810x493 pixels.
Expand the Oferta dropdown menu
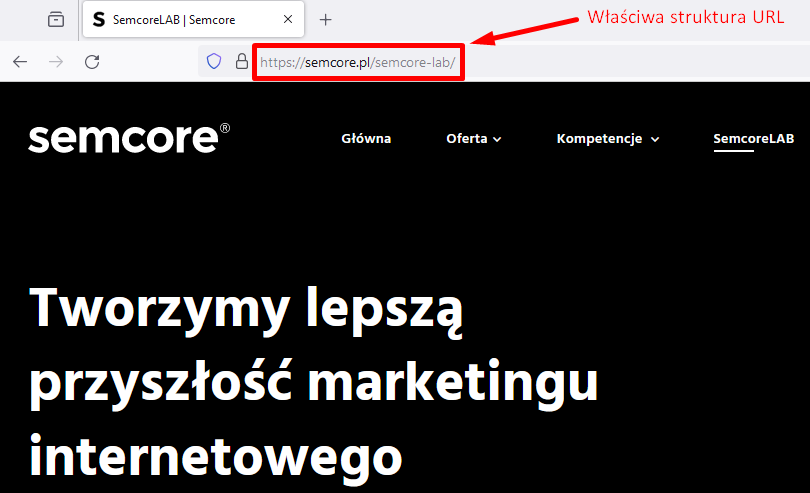pos(474,138)
